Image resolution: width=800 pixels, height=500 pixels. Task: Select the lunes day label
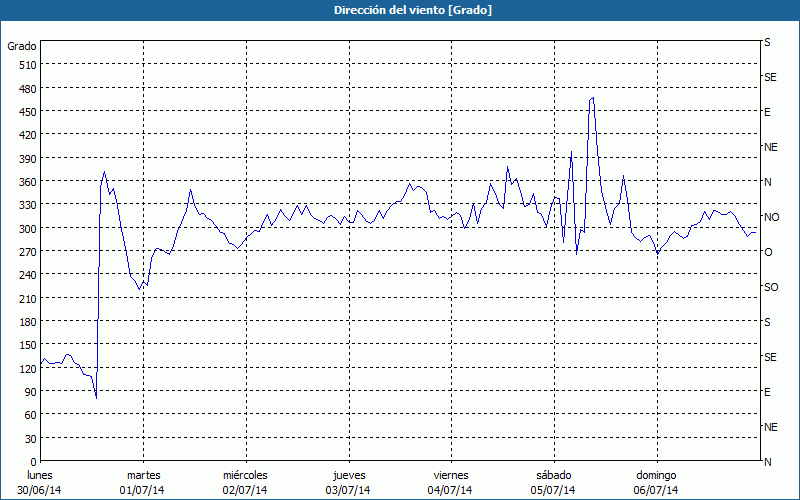tap(40, 475)
